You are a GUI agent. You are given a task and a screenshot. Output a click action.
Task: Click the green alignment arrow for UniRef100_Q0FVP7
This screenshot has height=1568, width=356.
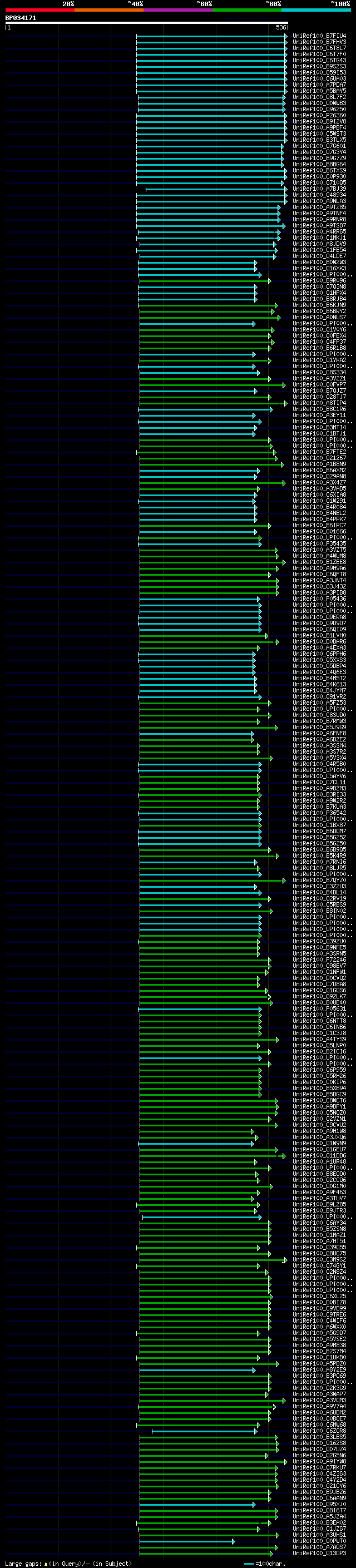212,385
